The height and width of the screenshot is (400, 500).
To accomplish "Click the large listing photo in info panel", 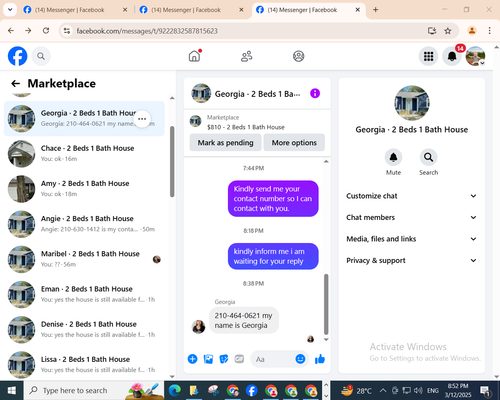I will tap(412, 103).
